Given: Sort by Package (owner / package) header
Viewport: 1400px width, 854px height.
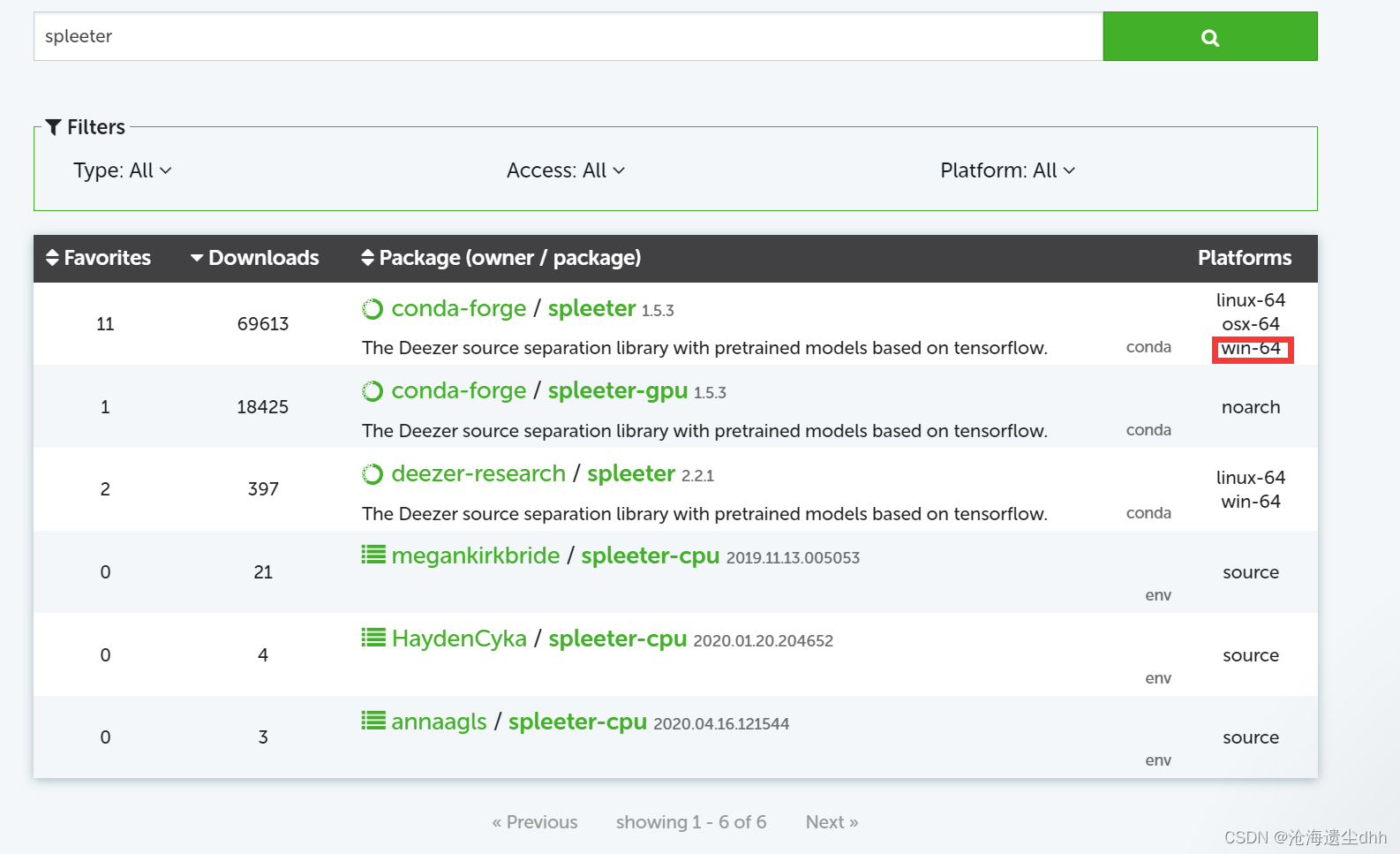Looking at the screenshot, I should pos(501,258).
